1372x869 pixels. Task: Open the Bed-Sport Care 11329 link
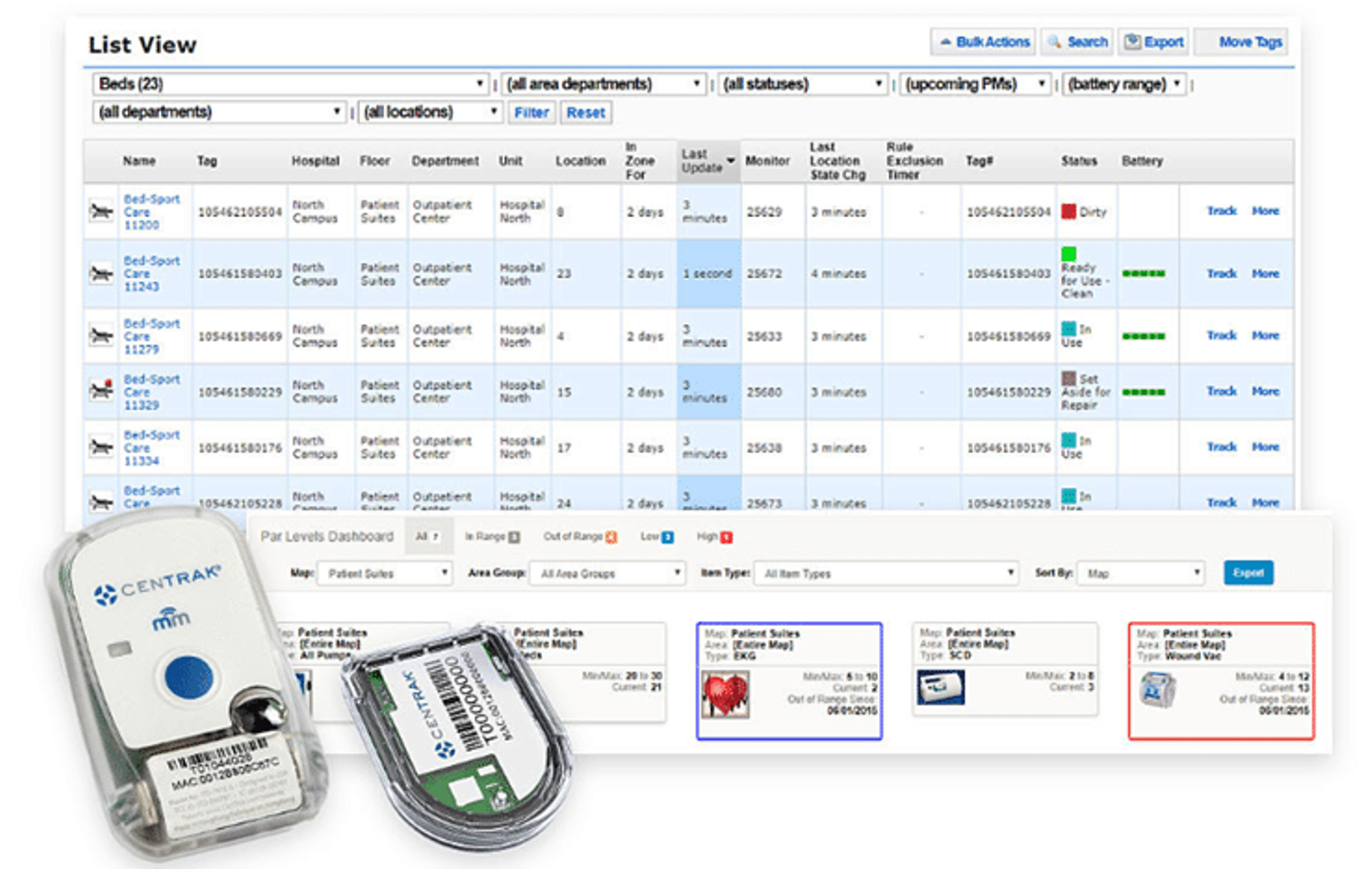(x=151, y=392)
